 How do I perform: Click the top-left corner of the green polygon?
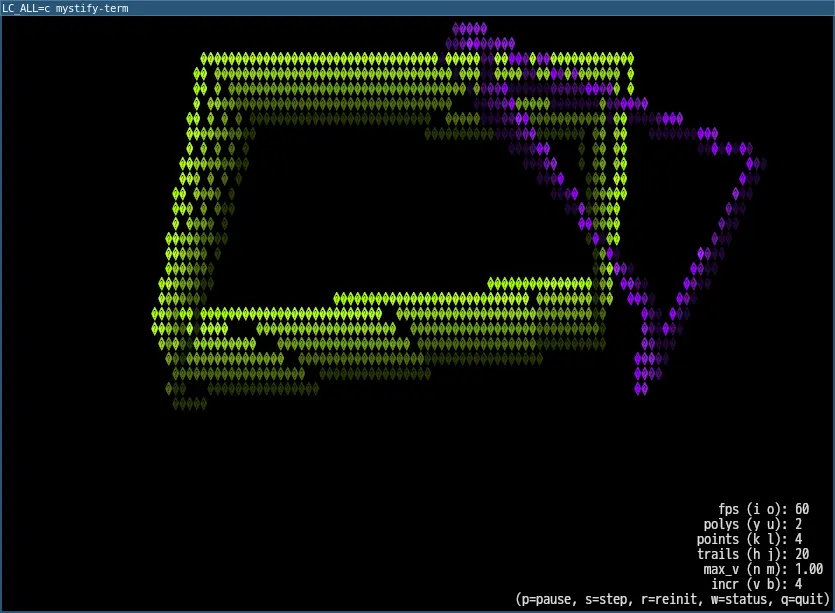coord(204,58)
